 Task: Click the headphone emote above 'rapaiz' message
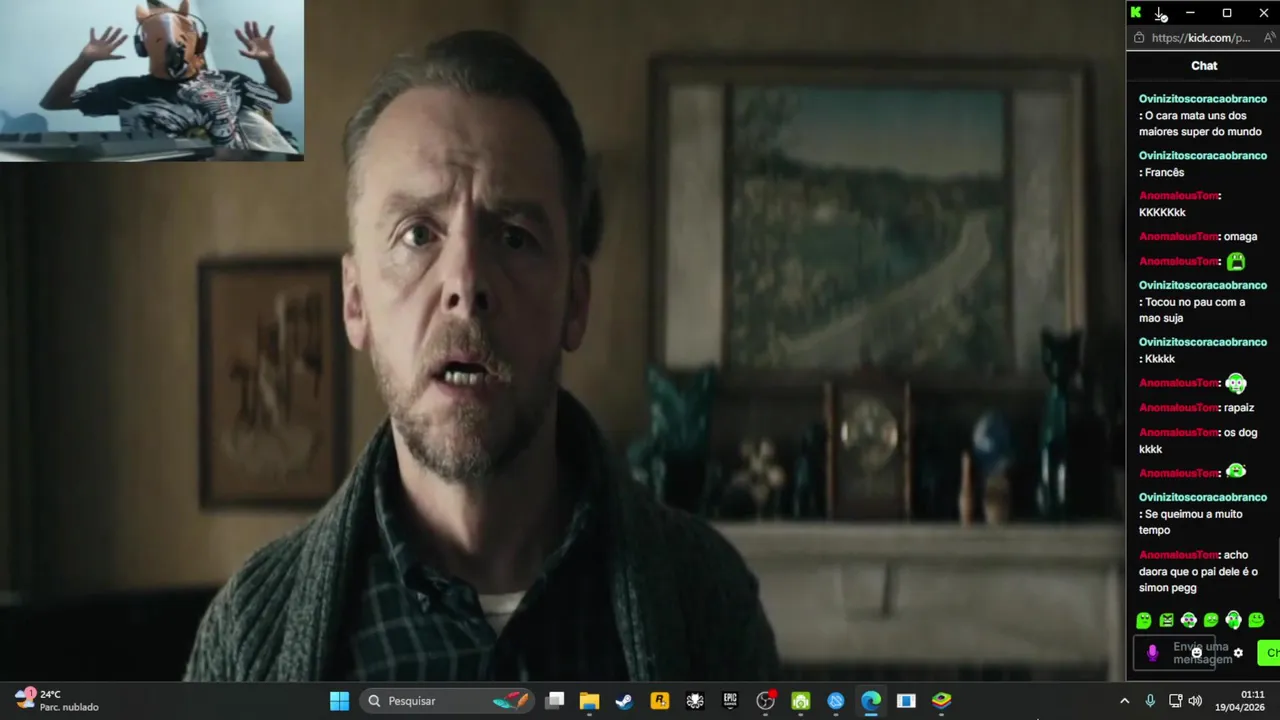pos(1236,383)
